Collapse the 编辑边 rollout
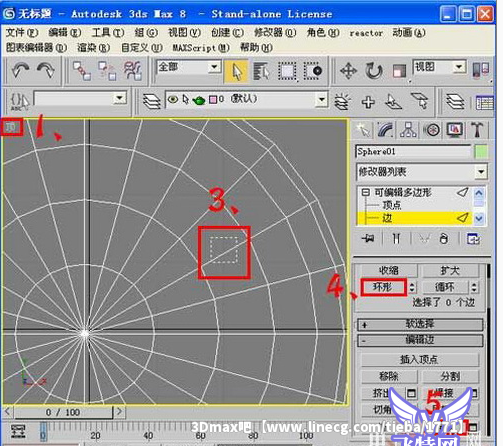The width and height of the screenshot is (503, 446). 420,340
